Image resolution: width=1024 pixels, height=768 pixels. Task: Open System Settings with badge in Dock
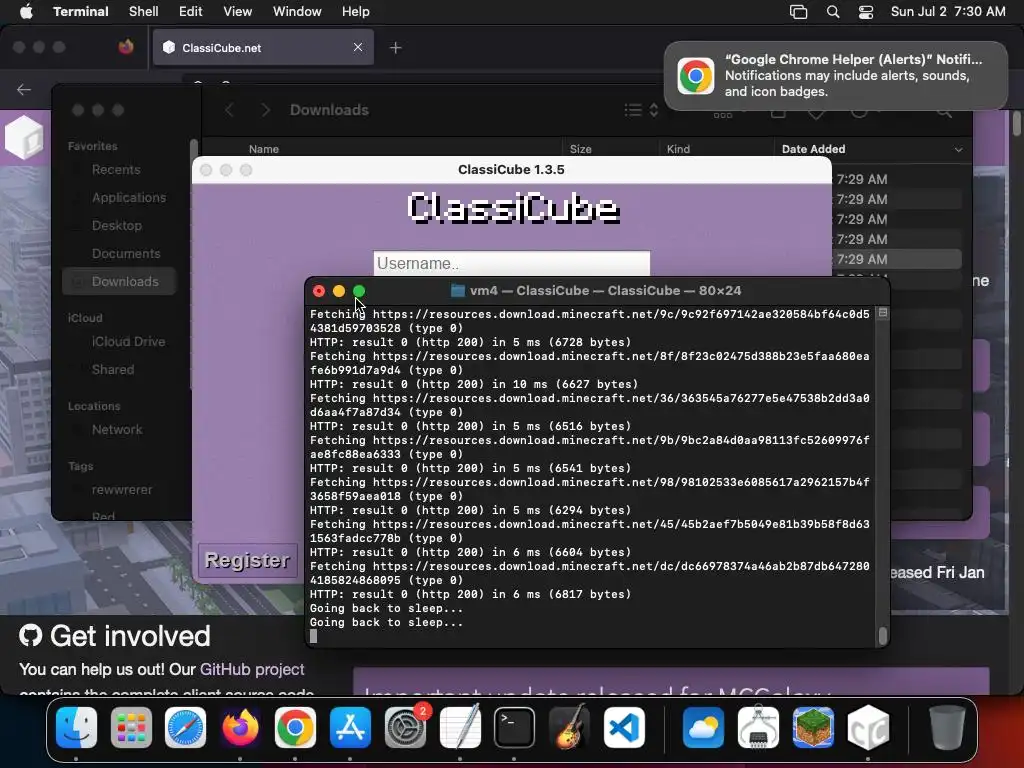(406, 728)
